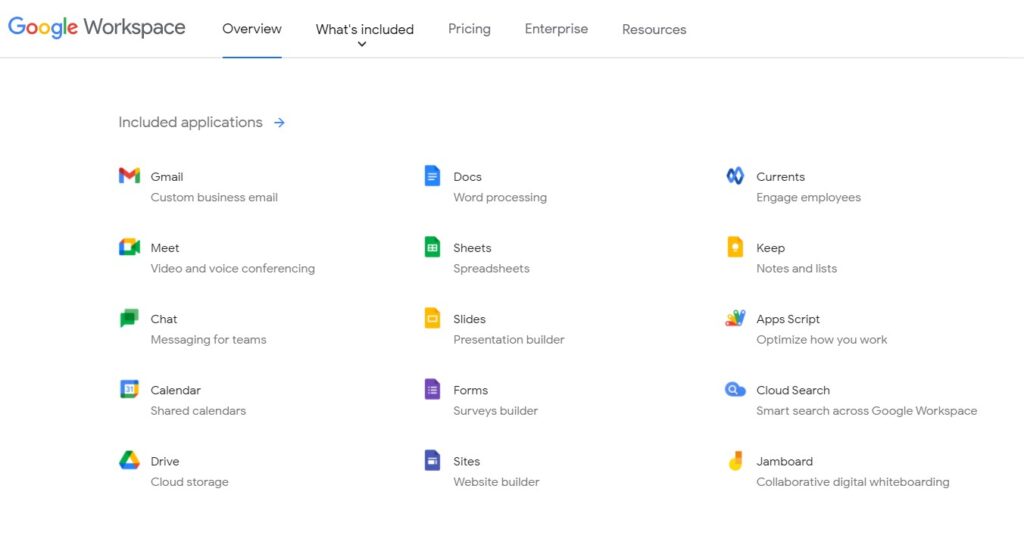Click 'Cloud storage' description
The image size is (1024, 551).
189,482
